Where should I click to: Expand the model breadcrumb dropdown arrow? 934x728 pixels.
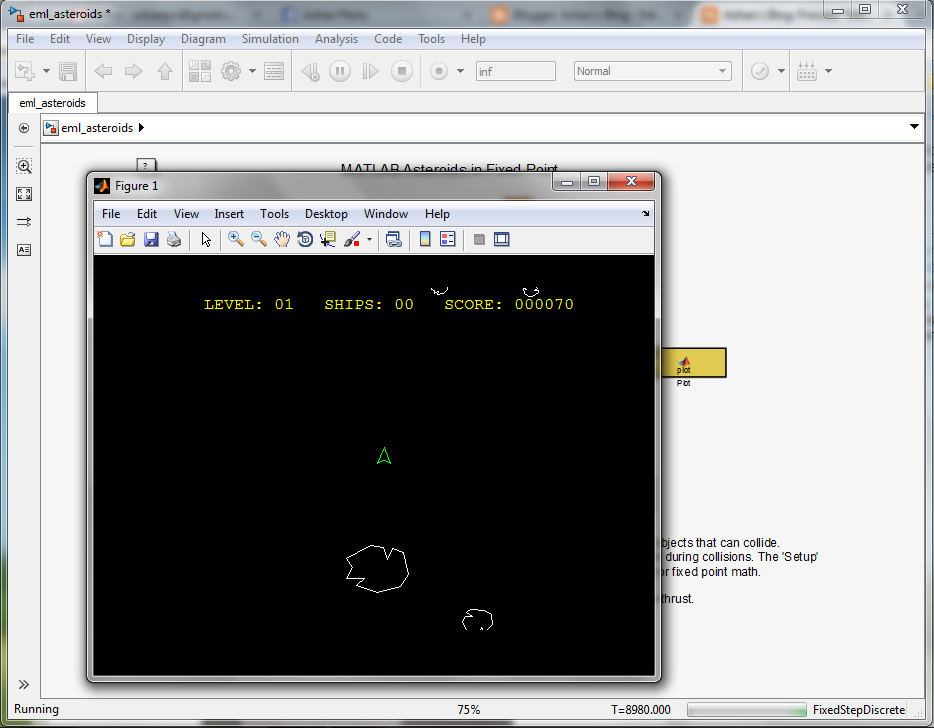tap(914, 127)
